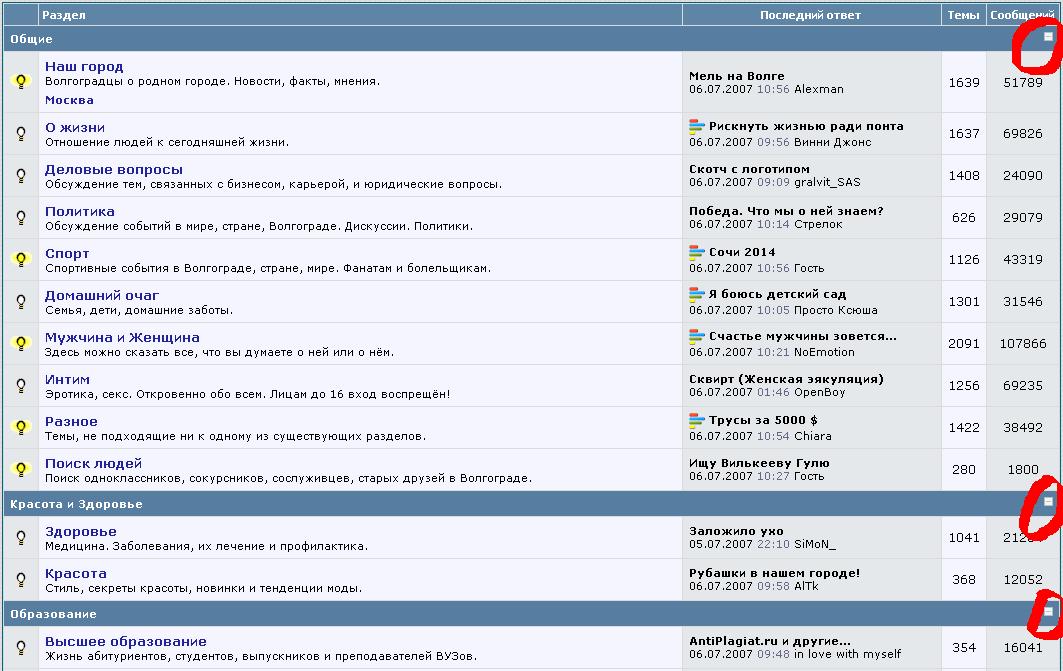Click the bulb icon next to Политика

pos(20,218)
